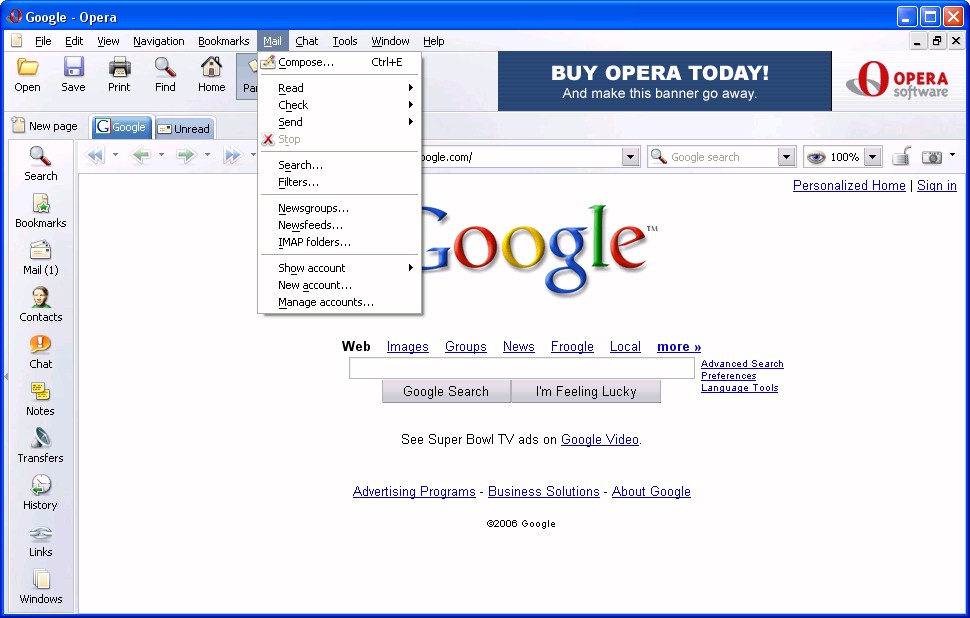Open the 100% zoom dropdown
970x618 pixels.
tap(872, 157)
